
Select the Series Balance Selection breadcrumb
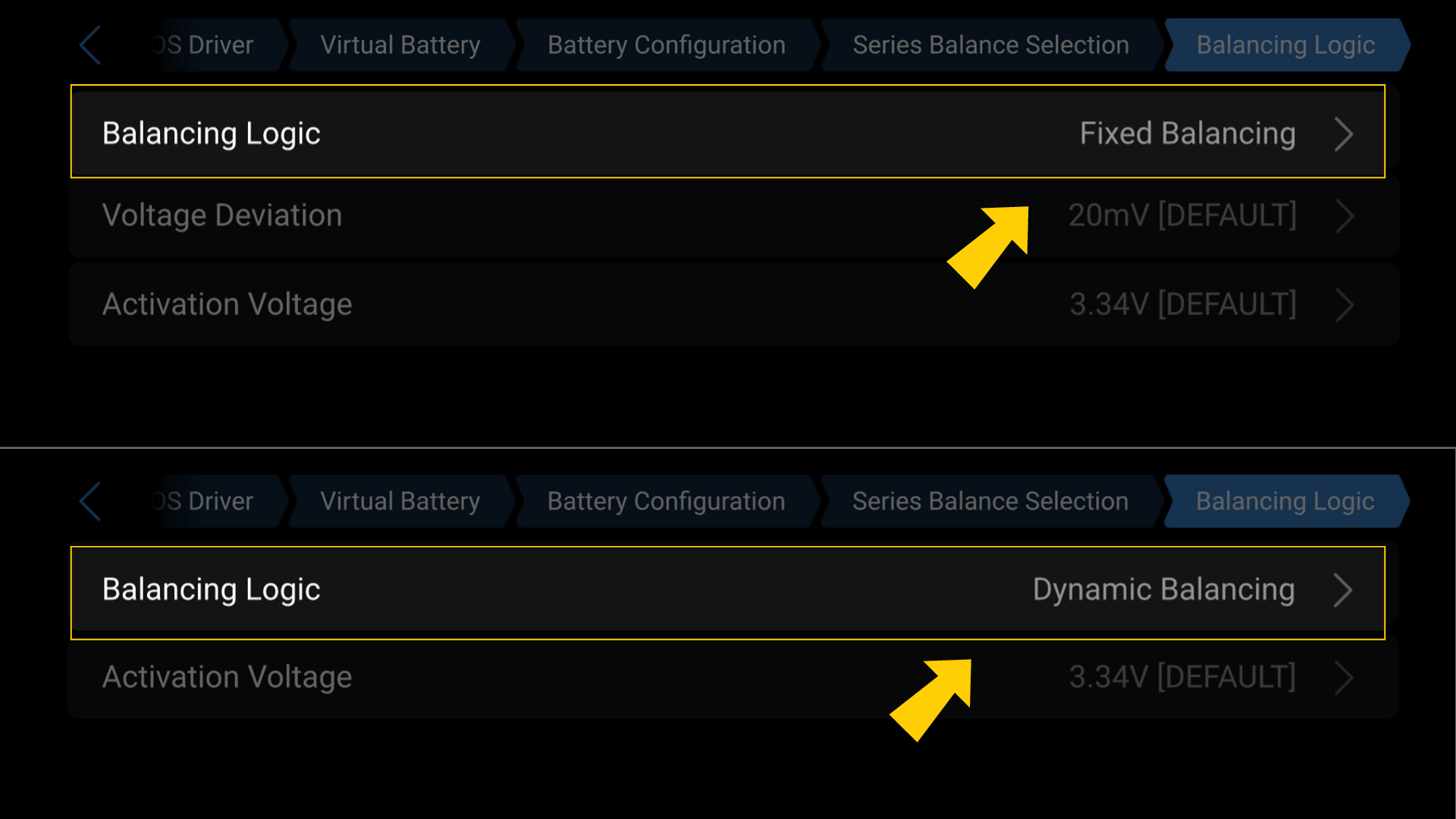[x=990, y=45]
